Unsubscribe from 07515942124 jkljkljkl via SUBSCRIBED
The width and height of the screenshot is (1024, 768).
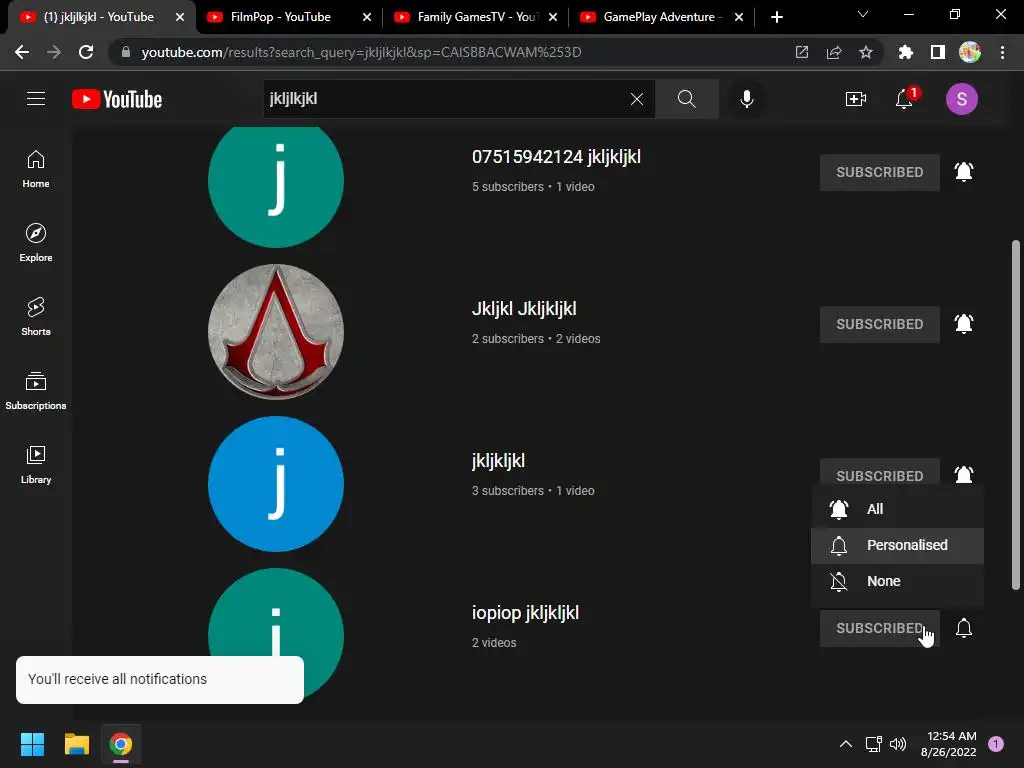(880, 172)
